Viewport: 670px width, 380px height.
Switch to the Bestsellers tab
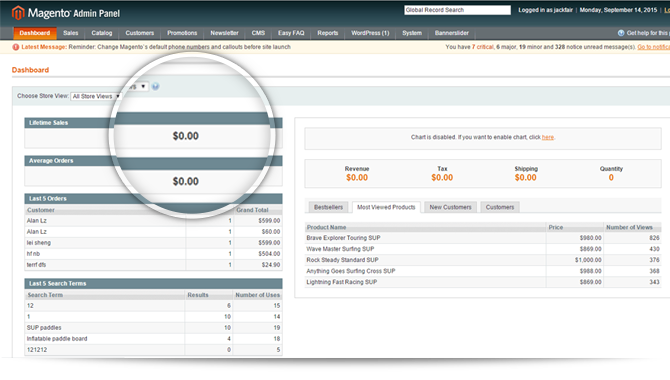coord(329,207)
